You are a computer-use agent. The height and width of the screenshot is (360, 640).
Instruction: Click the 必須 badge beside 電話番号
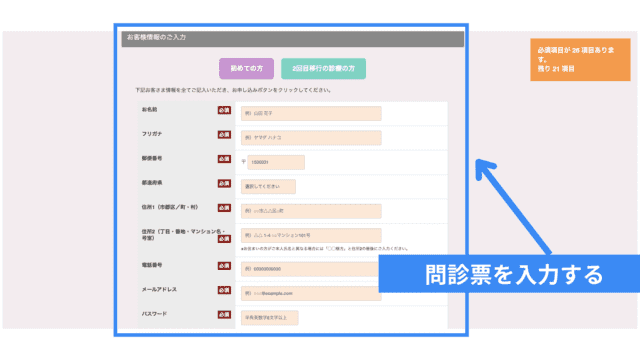click(x=224, y=266)
